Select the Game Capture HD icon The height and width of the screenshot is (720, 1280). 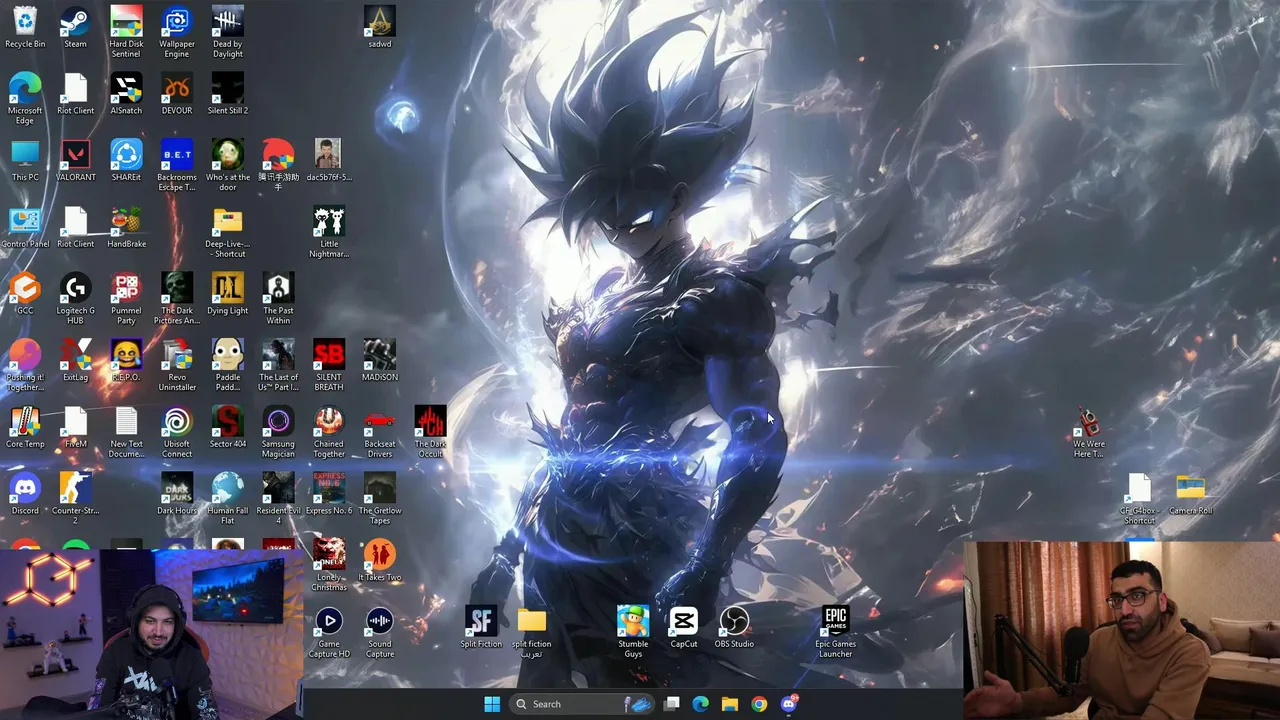point(329,633)
